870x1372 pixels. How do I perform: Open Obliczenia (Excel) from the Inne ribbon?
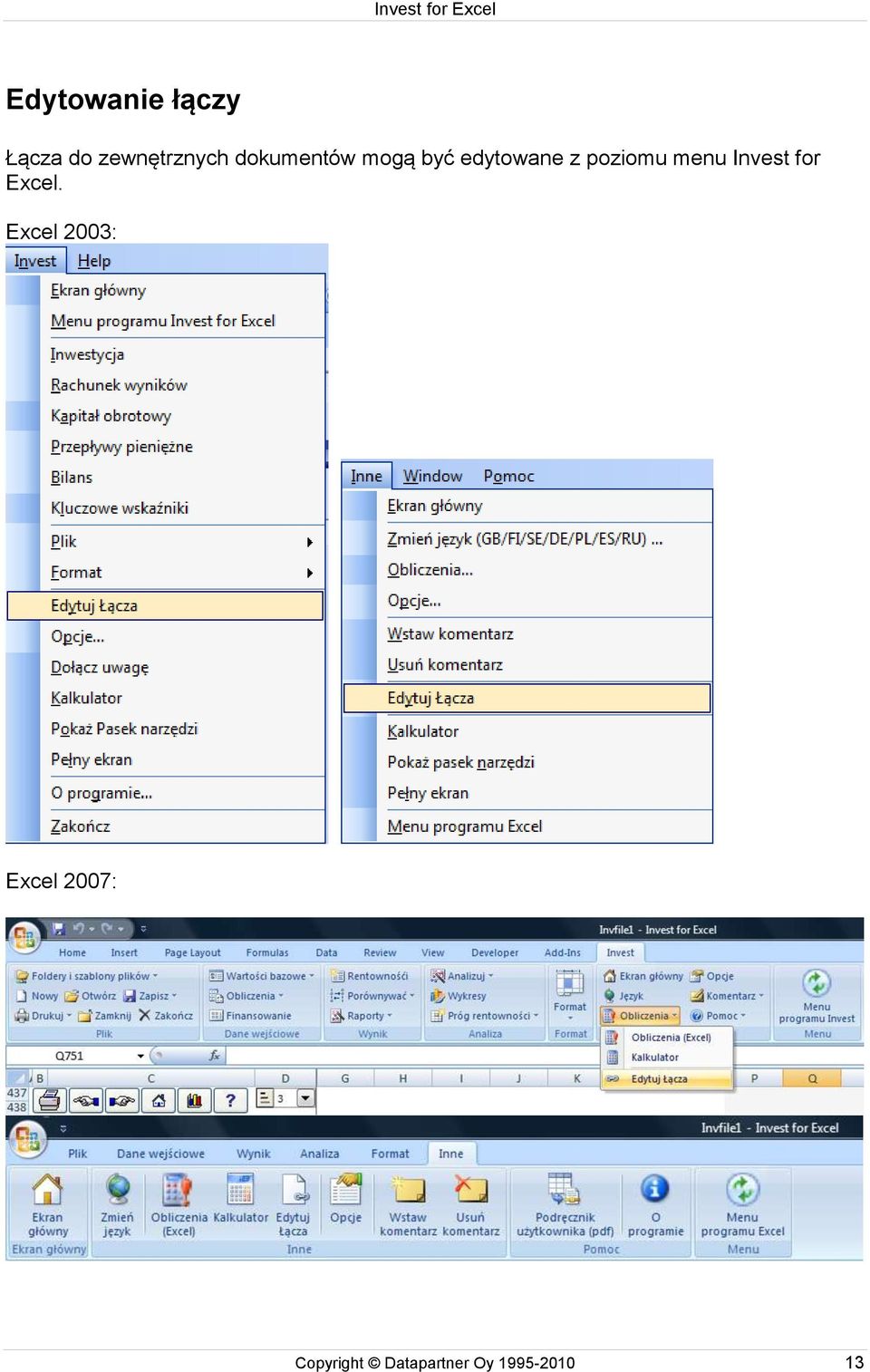click(179, 1205)
